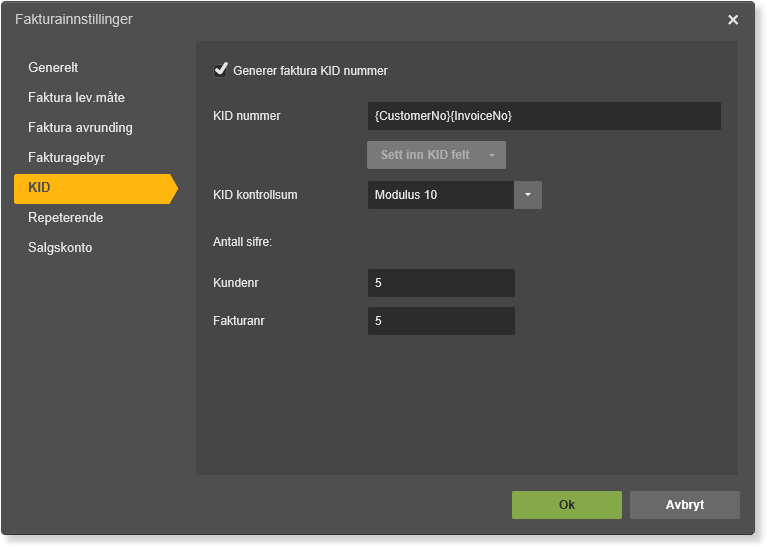
Task: Select the Fakturagebyr section
Action: click(67, 158)
